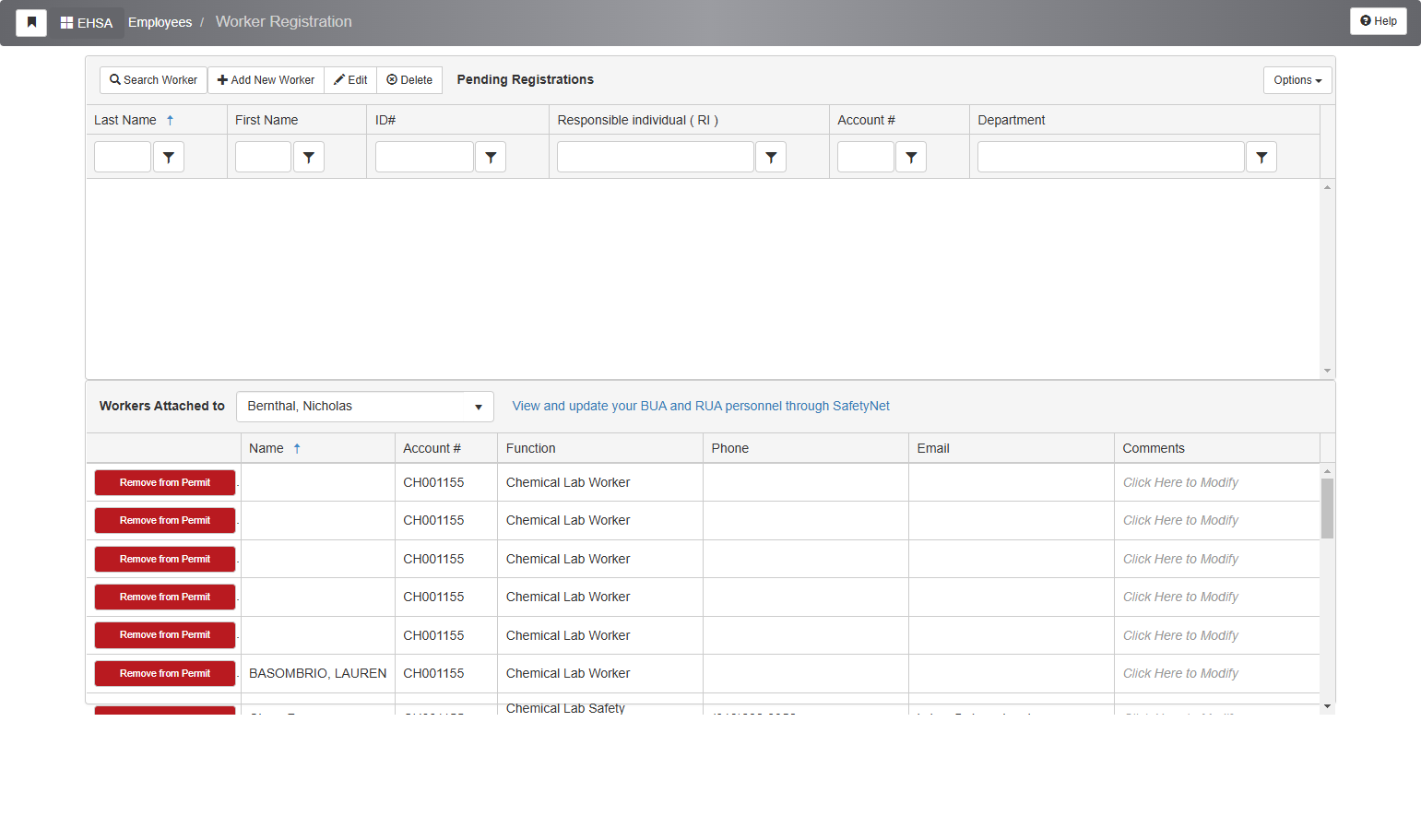Open Responsible individual filter icon
This screenshot has width=1421, height=840.
[x=771, y=157]
